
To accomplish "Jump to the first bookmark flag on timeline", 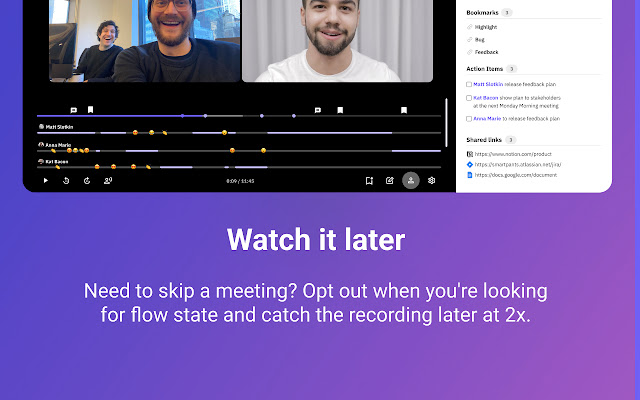I will tap(91, 109).
